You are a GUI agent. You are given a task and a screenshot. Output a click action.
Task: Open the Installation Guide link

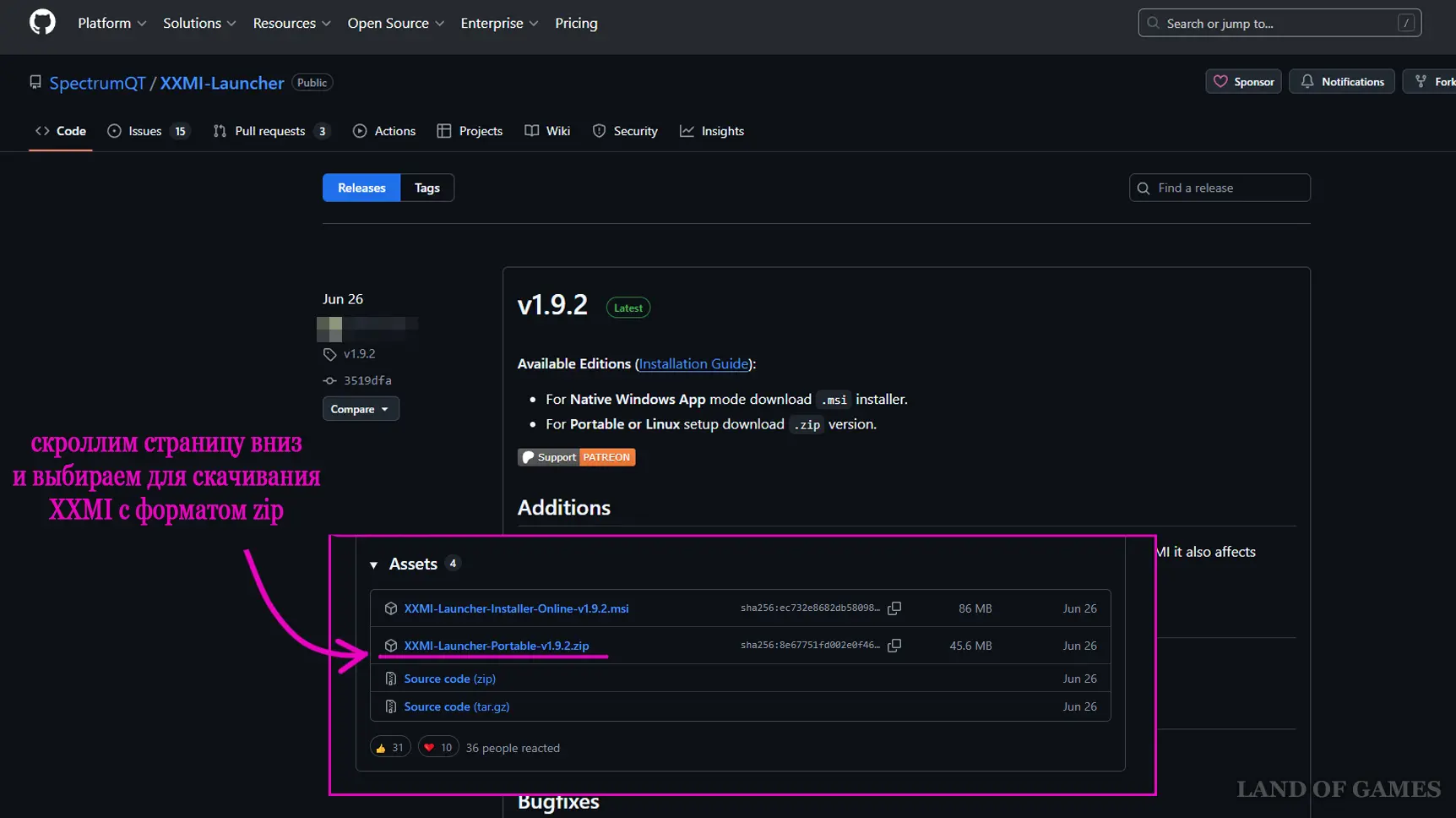pos(693,364)
